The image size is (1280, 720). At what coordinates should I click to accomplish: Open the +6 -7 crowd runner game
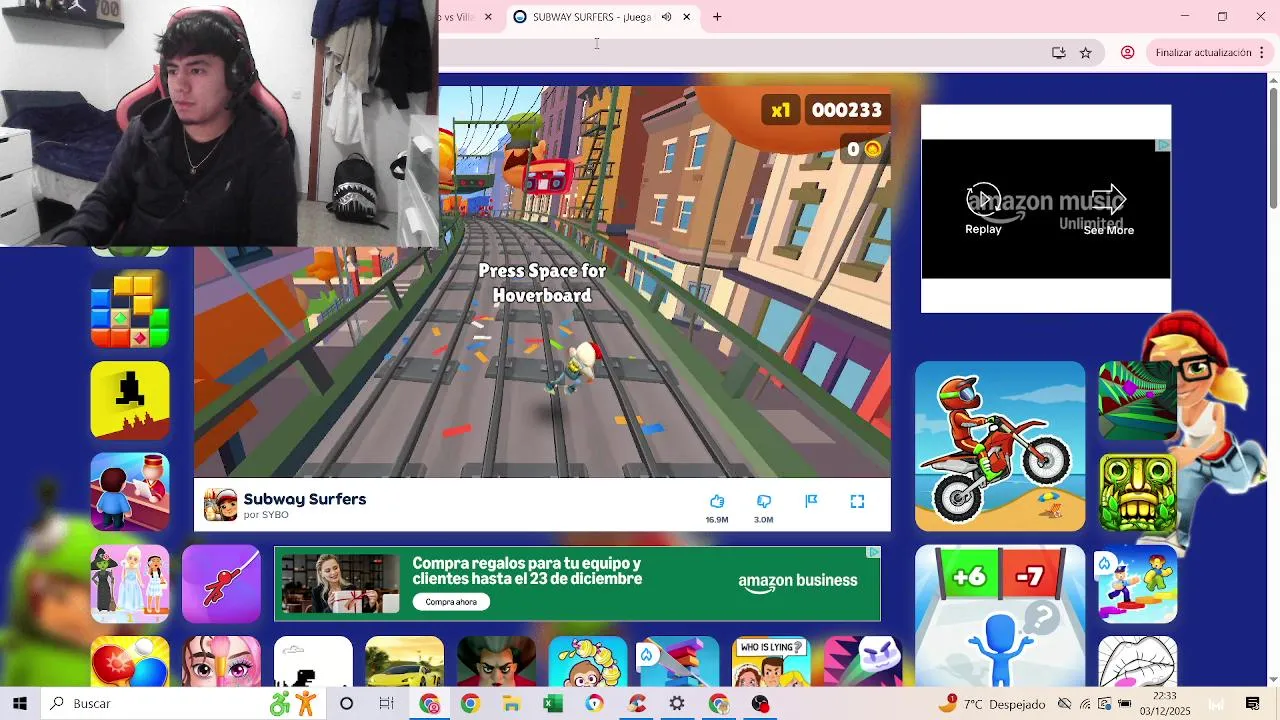pos(1000,616)
